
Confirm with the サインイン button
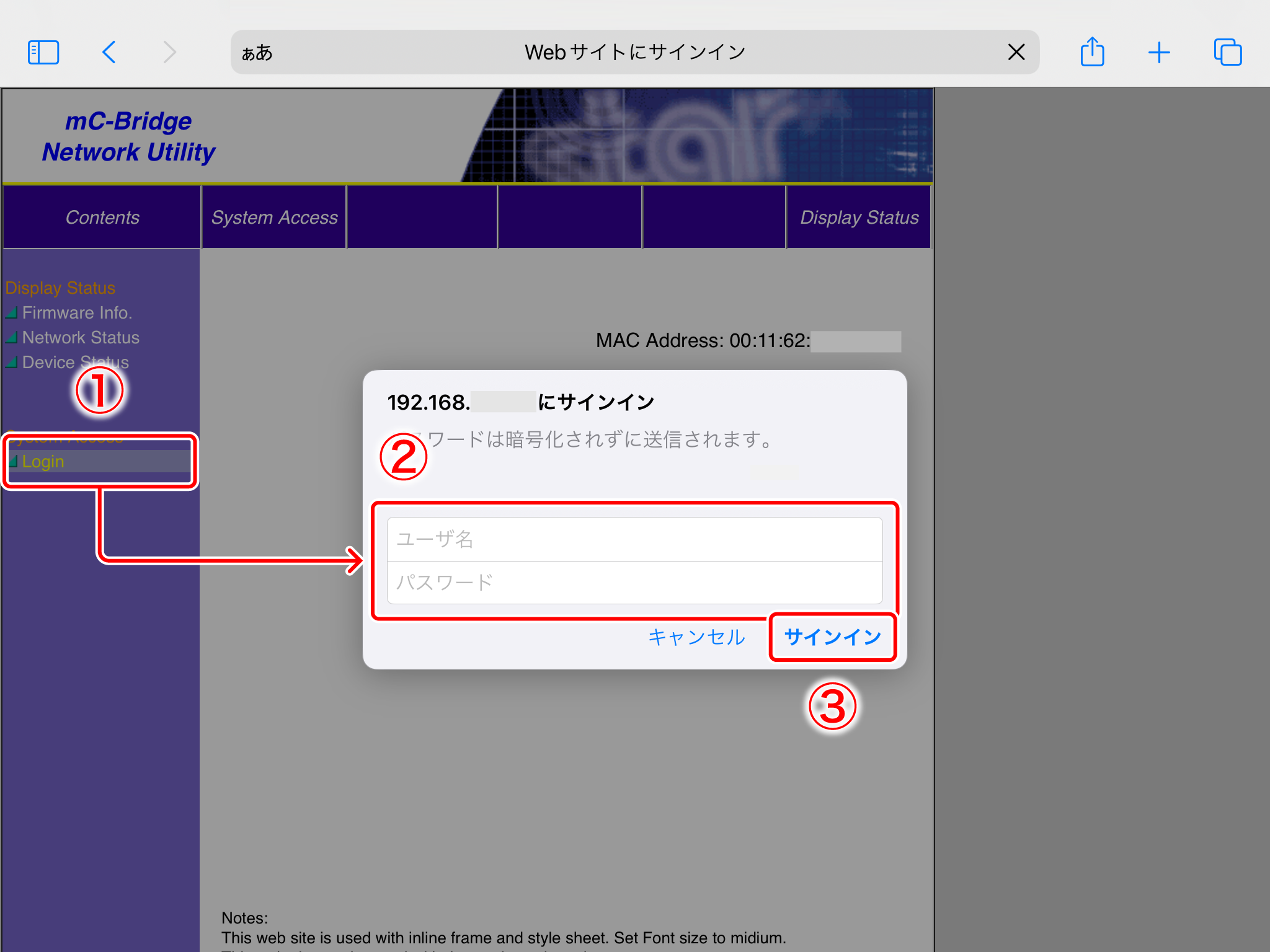[833, 637]
